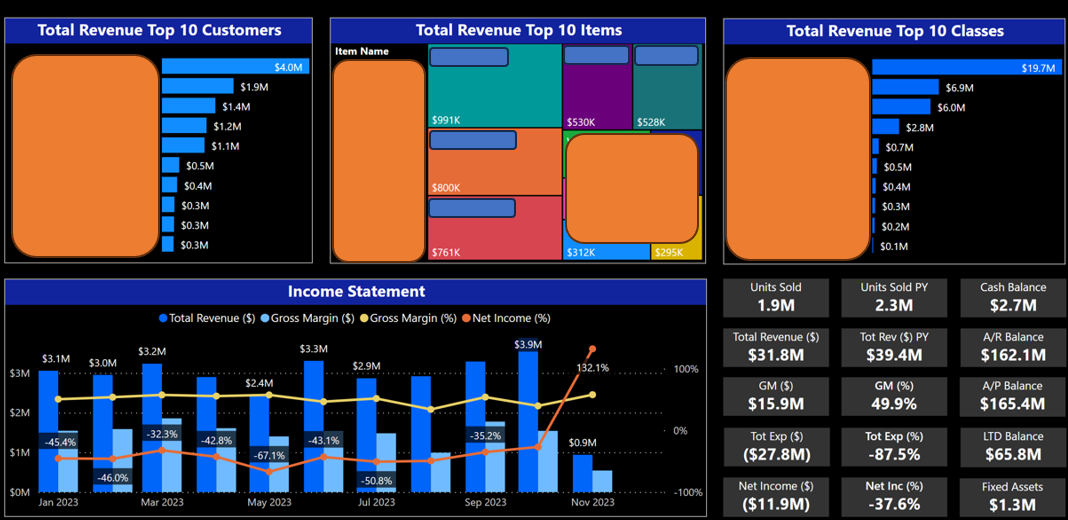Click the Gross Margin ($) legend marker
This screenshot has width=1068, height=520.
[x=265, y=318]
